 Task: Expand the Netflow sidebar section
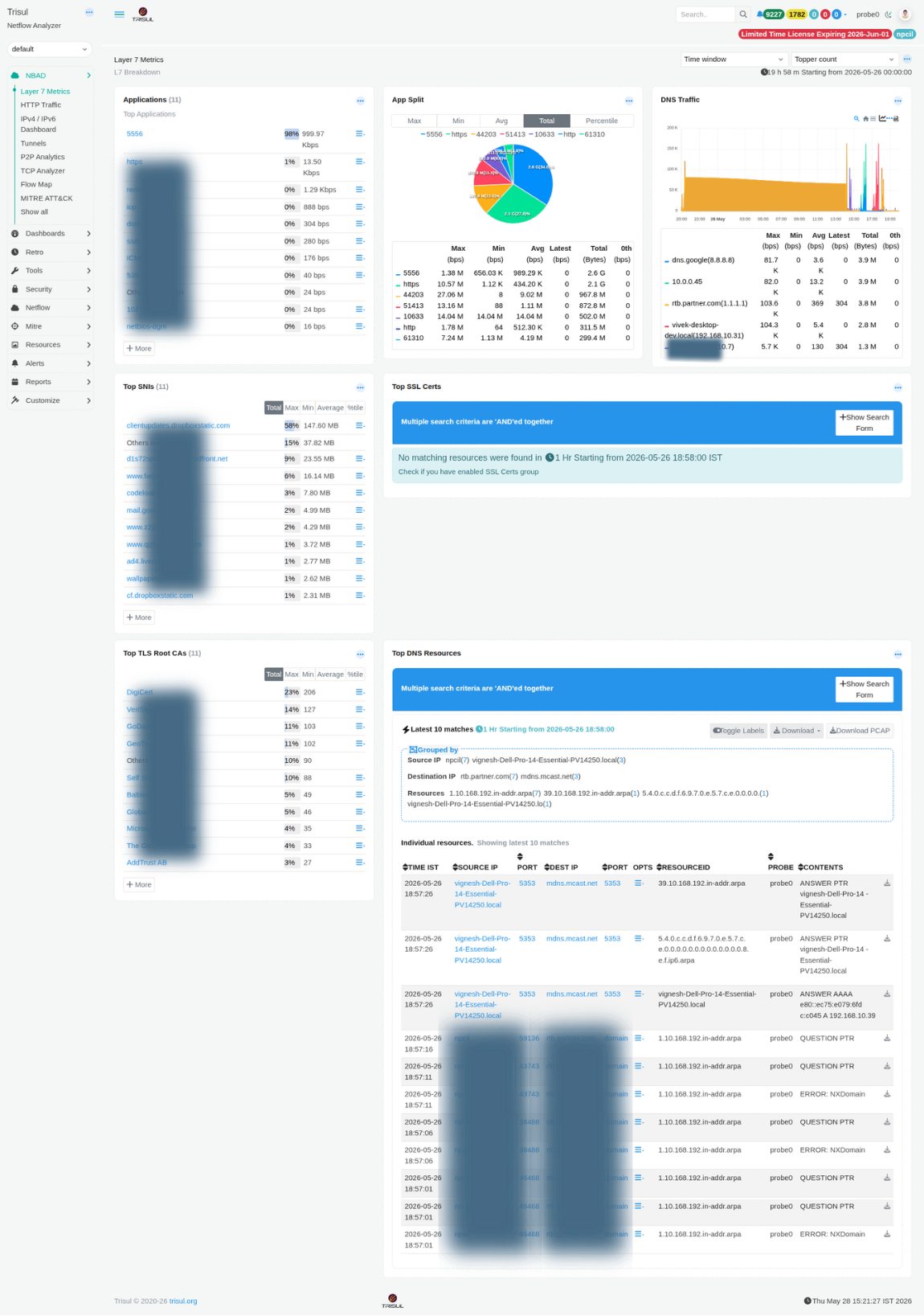pyautogui.click(x=50, y=308)
